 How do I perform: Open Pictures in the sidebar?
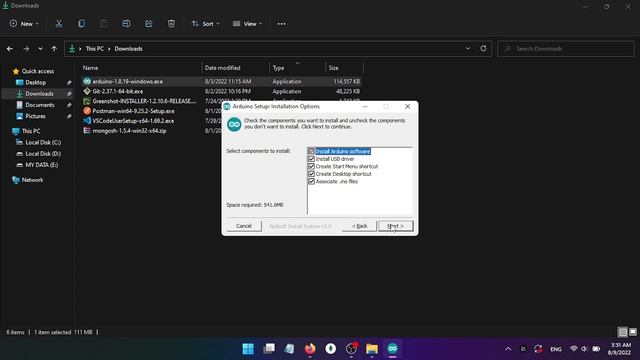click(35, 116)
